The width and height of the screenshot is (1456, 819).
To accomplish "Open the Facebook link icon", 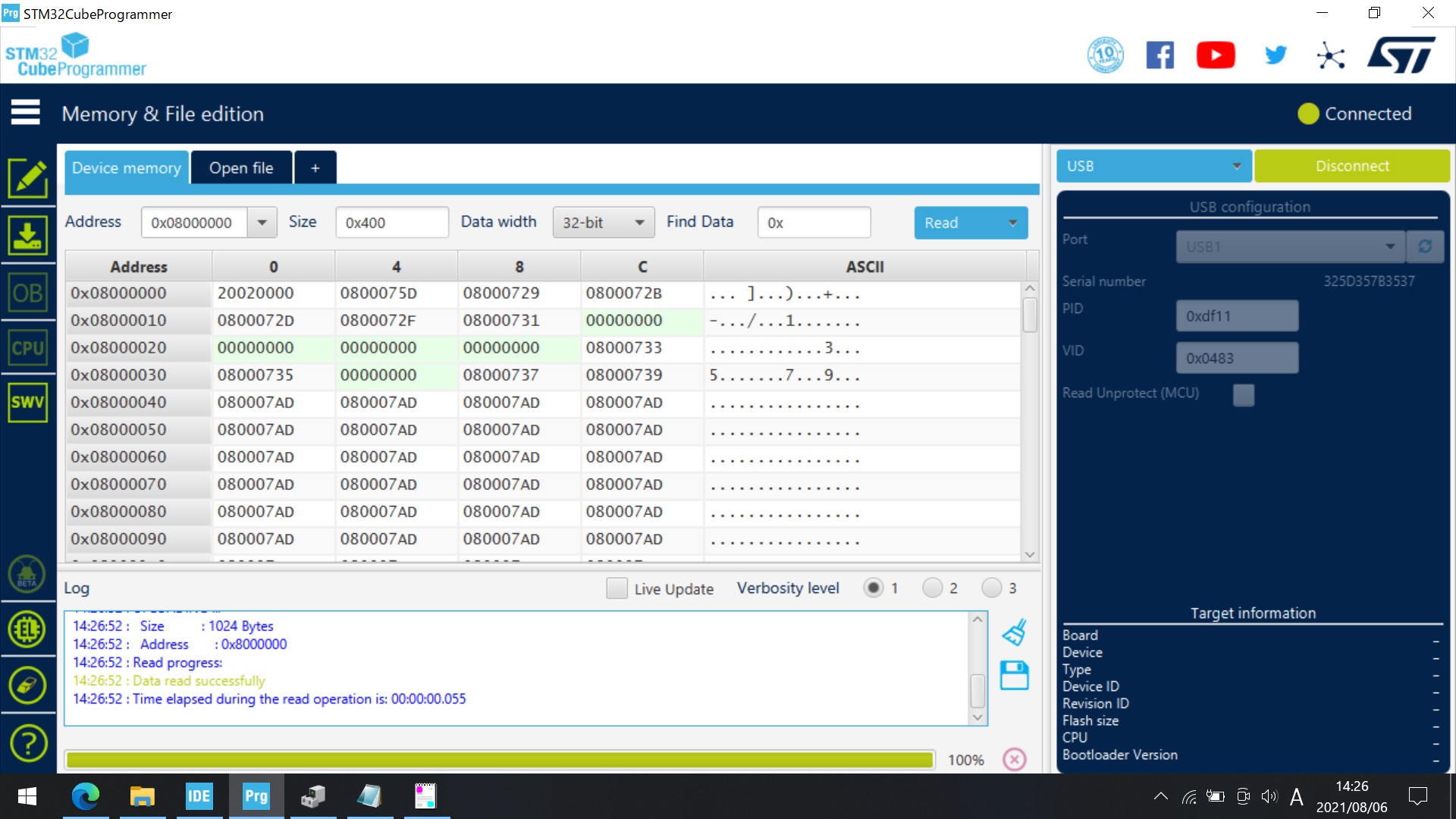I will click(1159, 55).
